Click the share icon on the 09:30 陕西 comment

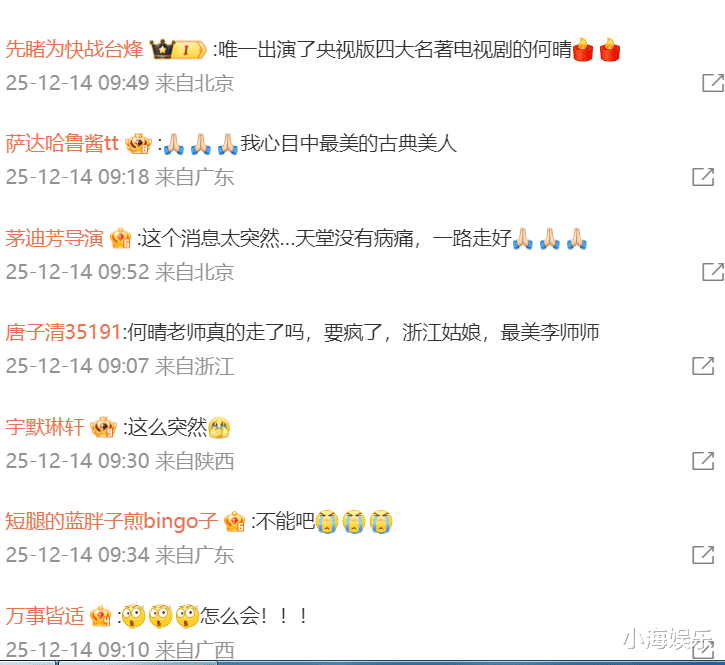point(703,461)
